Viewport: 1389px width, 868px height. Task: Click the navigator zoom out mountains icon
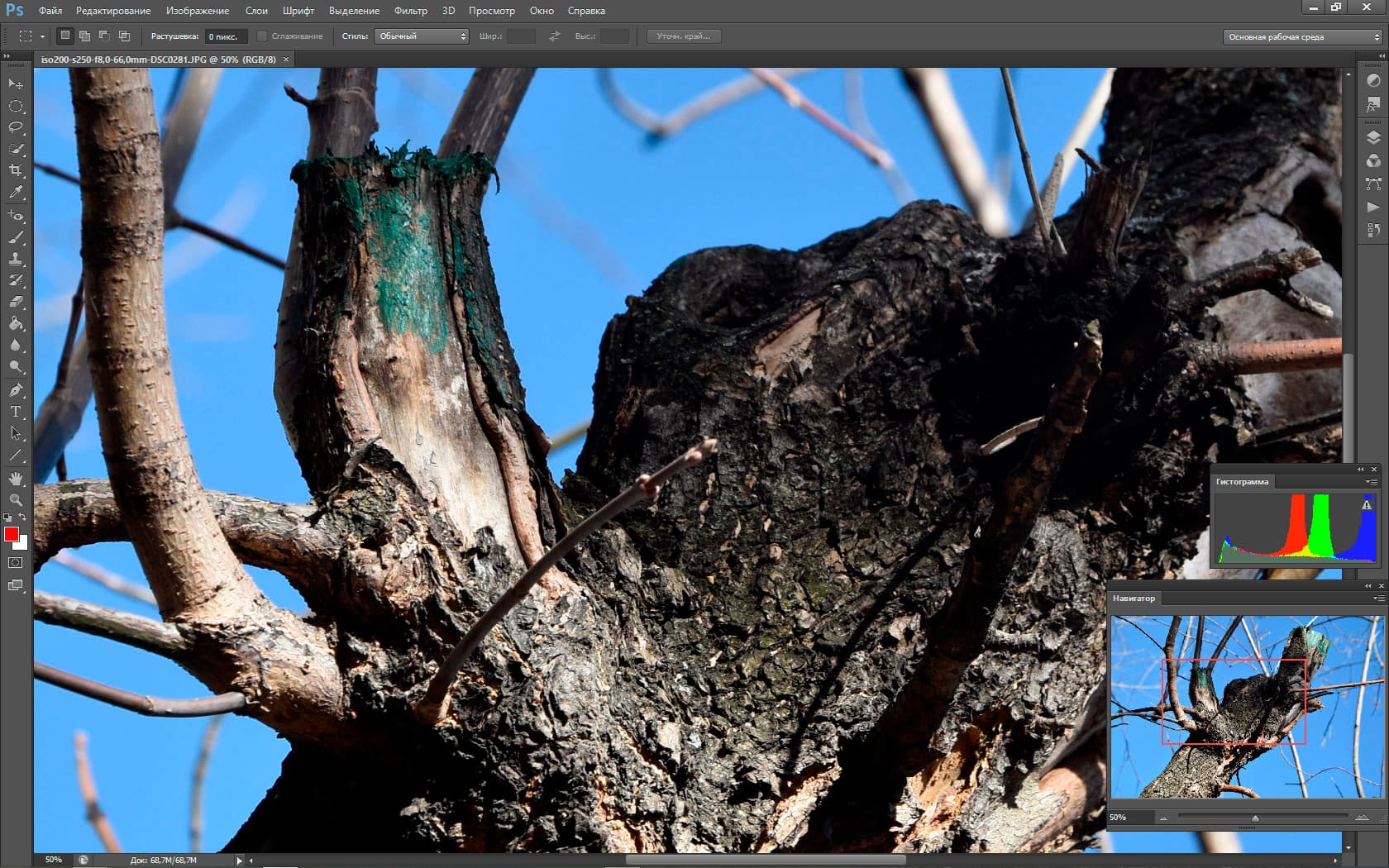1163,818
